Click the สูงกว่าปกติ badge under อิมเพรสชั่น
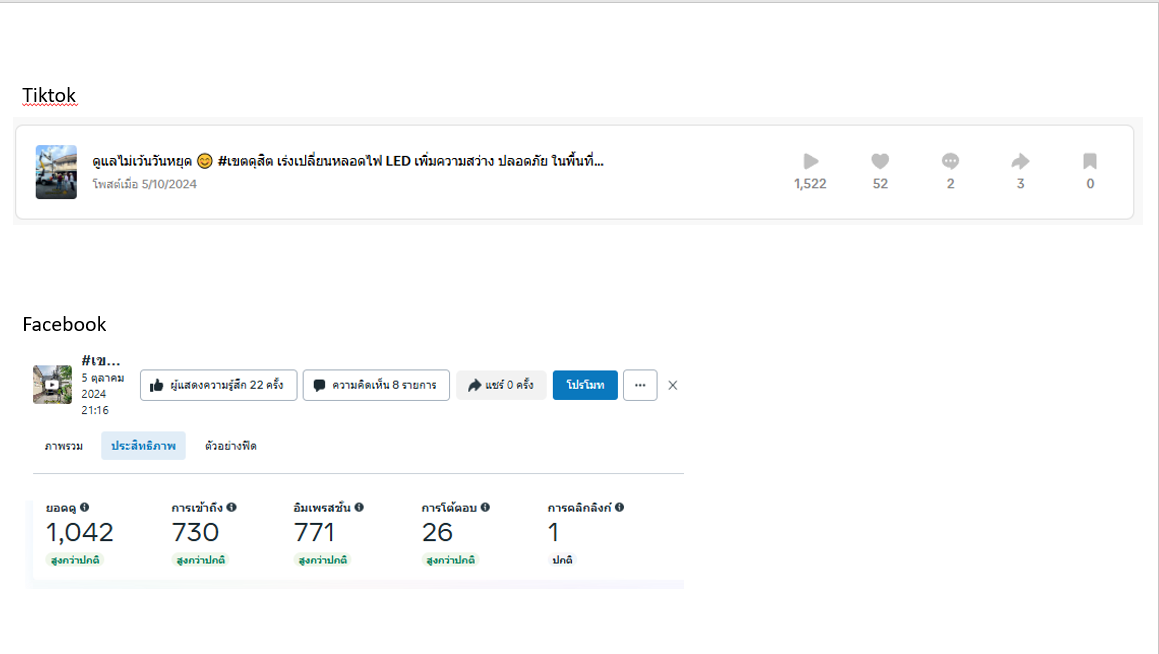The image size is (1159, 654). [x=322, y=560]
